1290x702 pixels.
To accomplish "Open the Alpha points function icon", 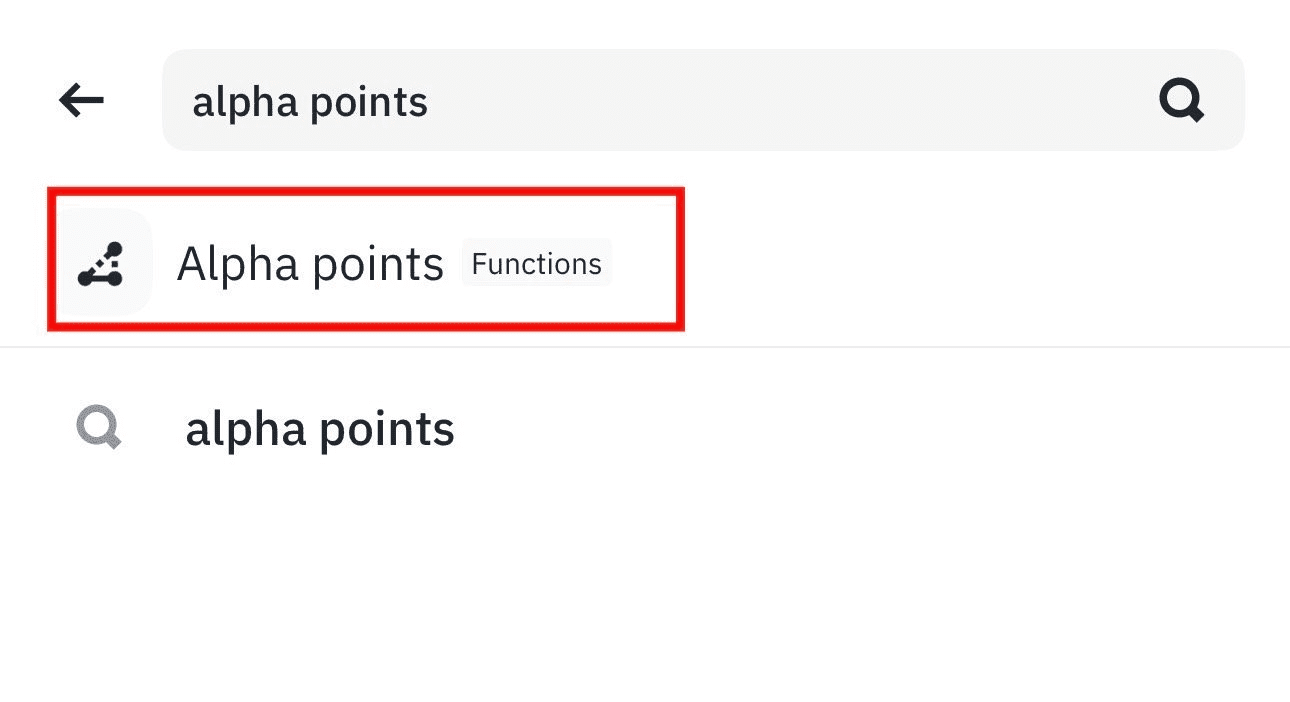I will coord(101,263).
